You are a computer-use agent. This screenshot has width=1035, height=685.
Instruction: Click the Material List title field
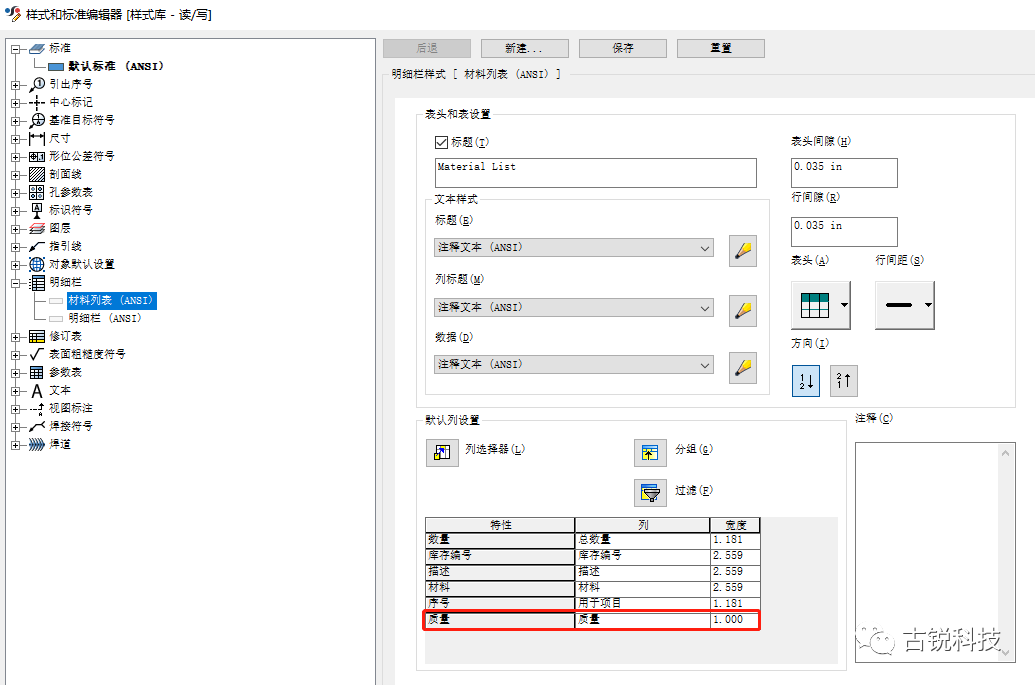click(596, 173)
